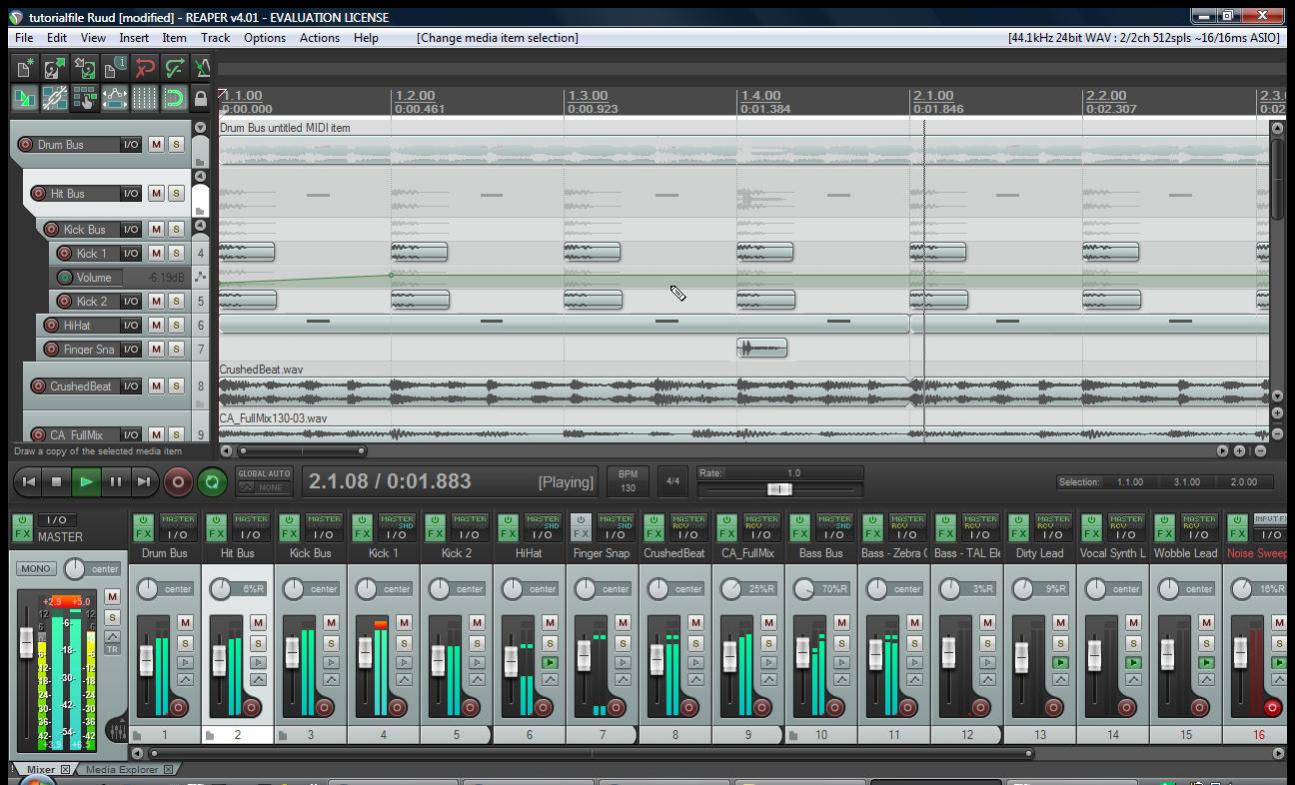Click the red Undo arrow icon
The width and height of the screenshot is (1295, 785).
point(146,69)
